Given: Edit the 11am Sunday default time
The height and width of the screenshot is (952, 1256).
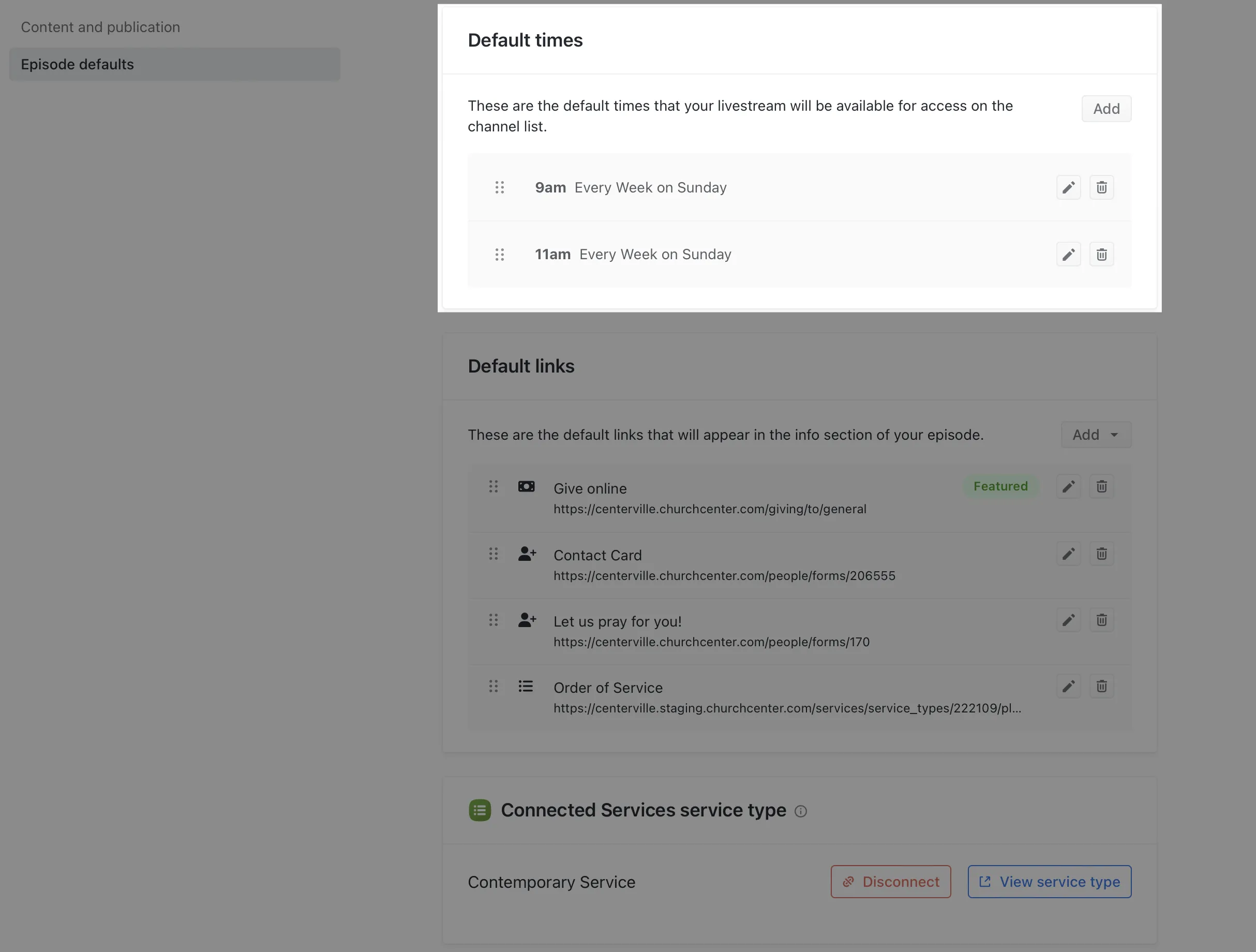Looking at the screenshot, I should tap(1068, 255).
